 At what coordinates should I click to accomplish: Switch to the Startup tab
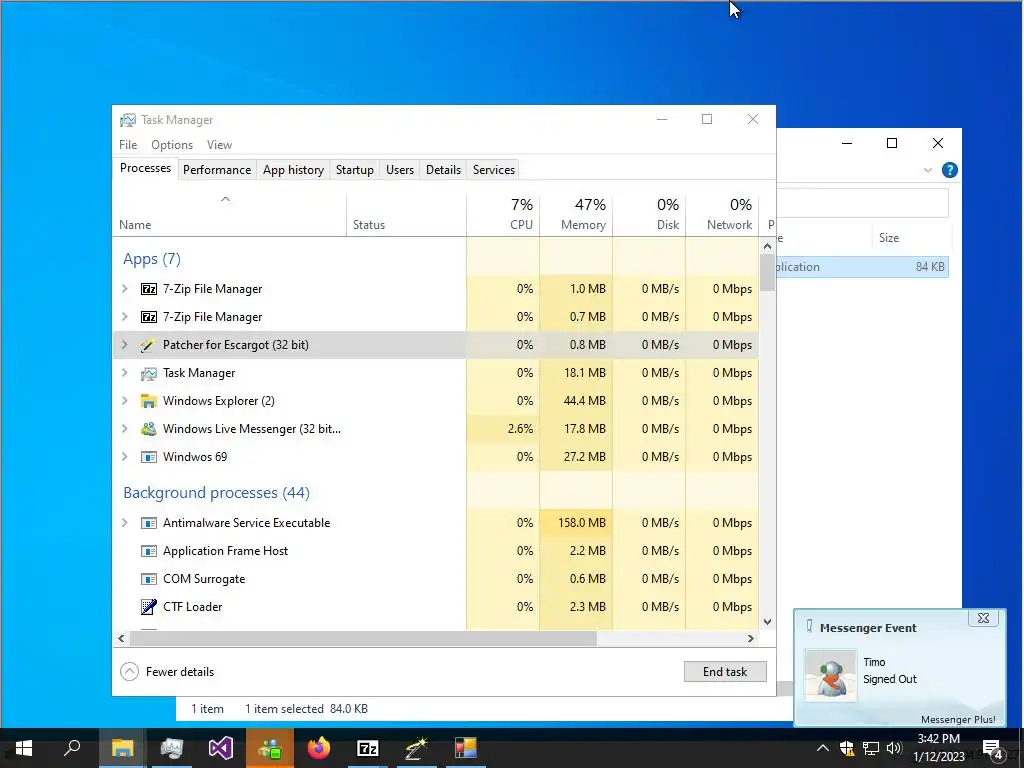pos(355,170)
